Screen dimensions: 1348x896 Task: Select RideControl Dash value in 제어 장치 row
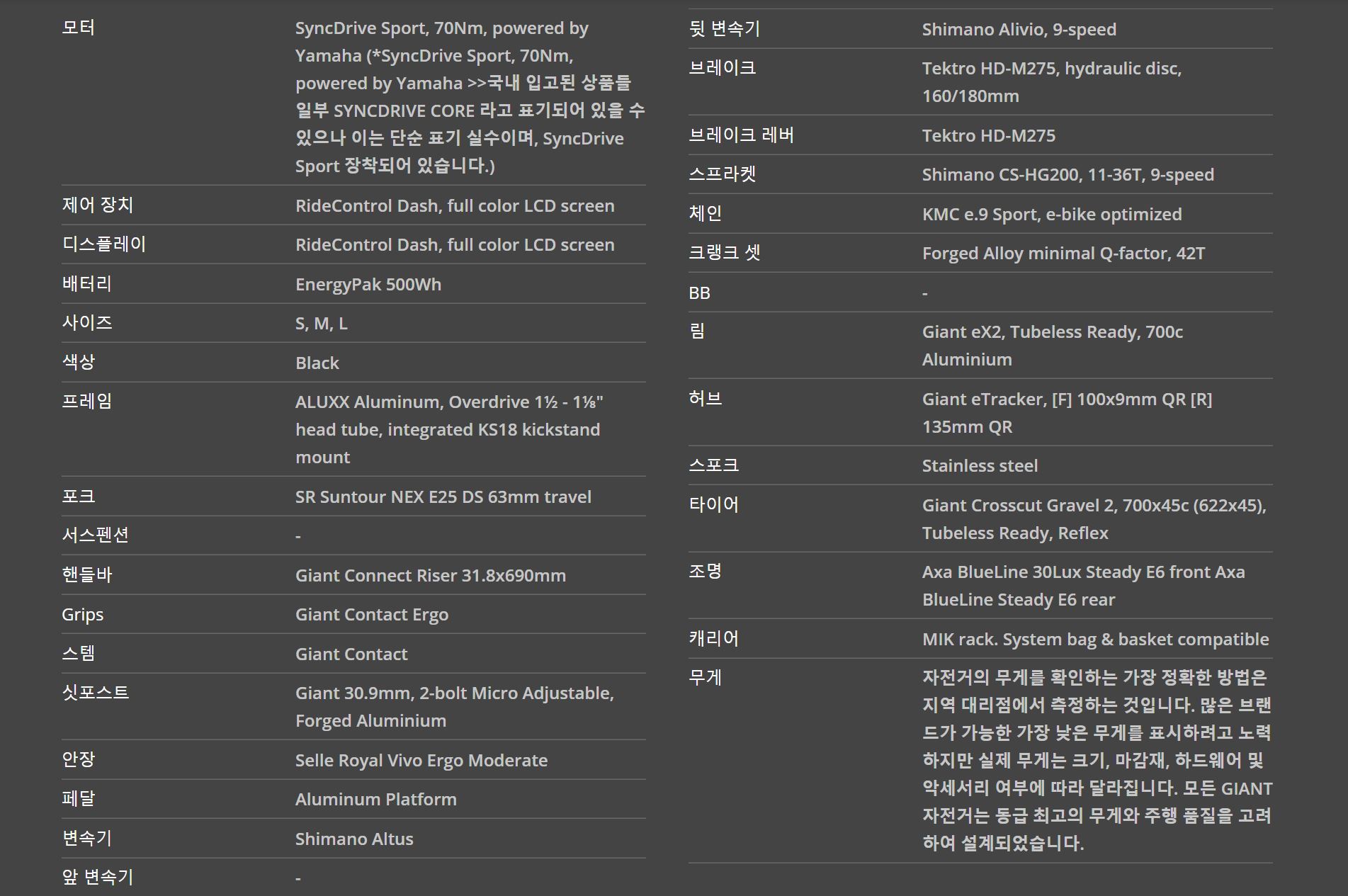[455, 205]
